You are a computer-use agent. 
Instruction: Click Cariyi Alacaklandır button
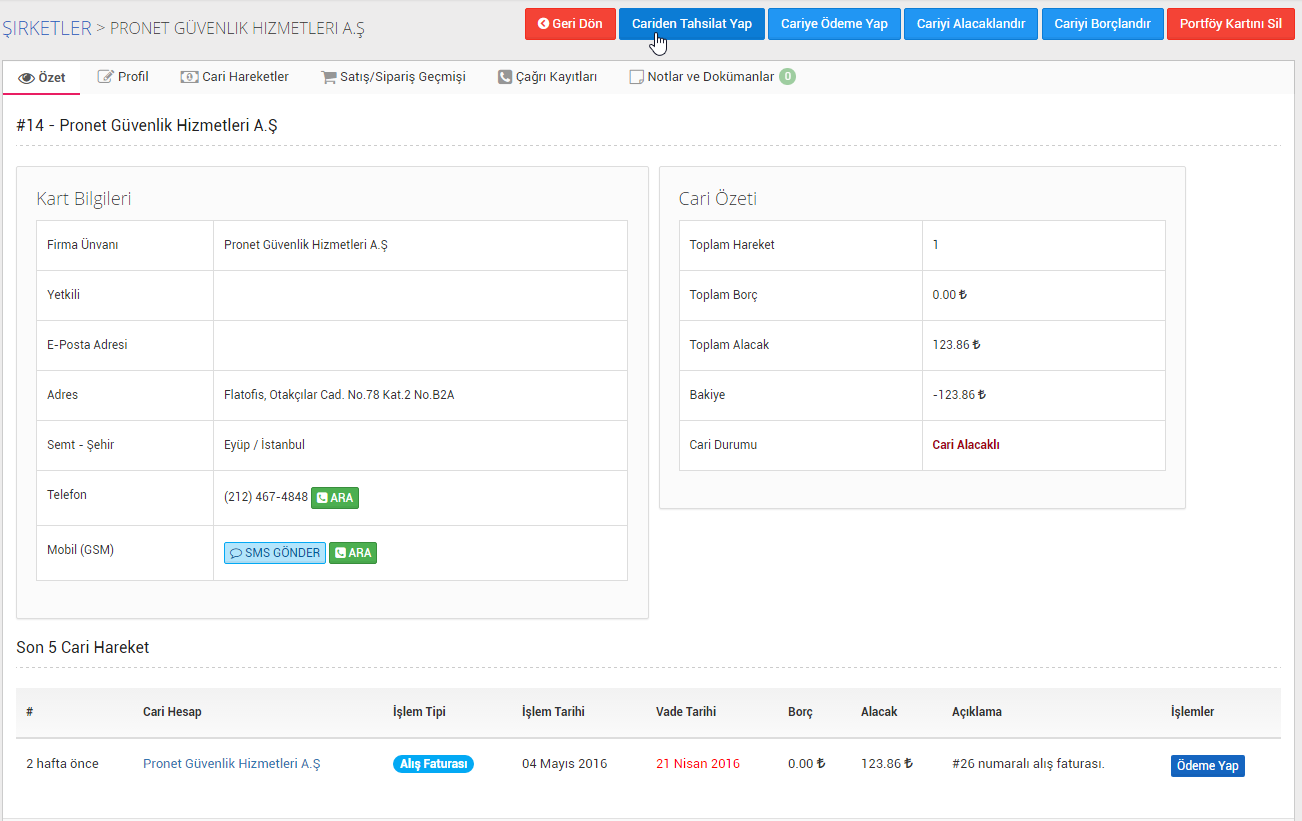pos(971,24)
